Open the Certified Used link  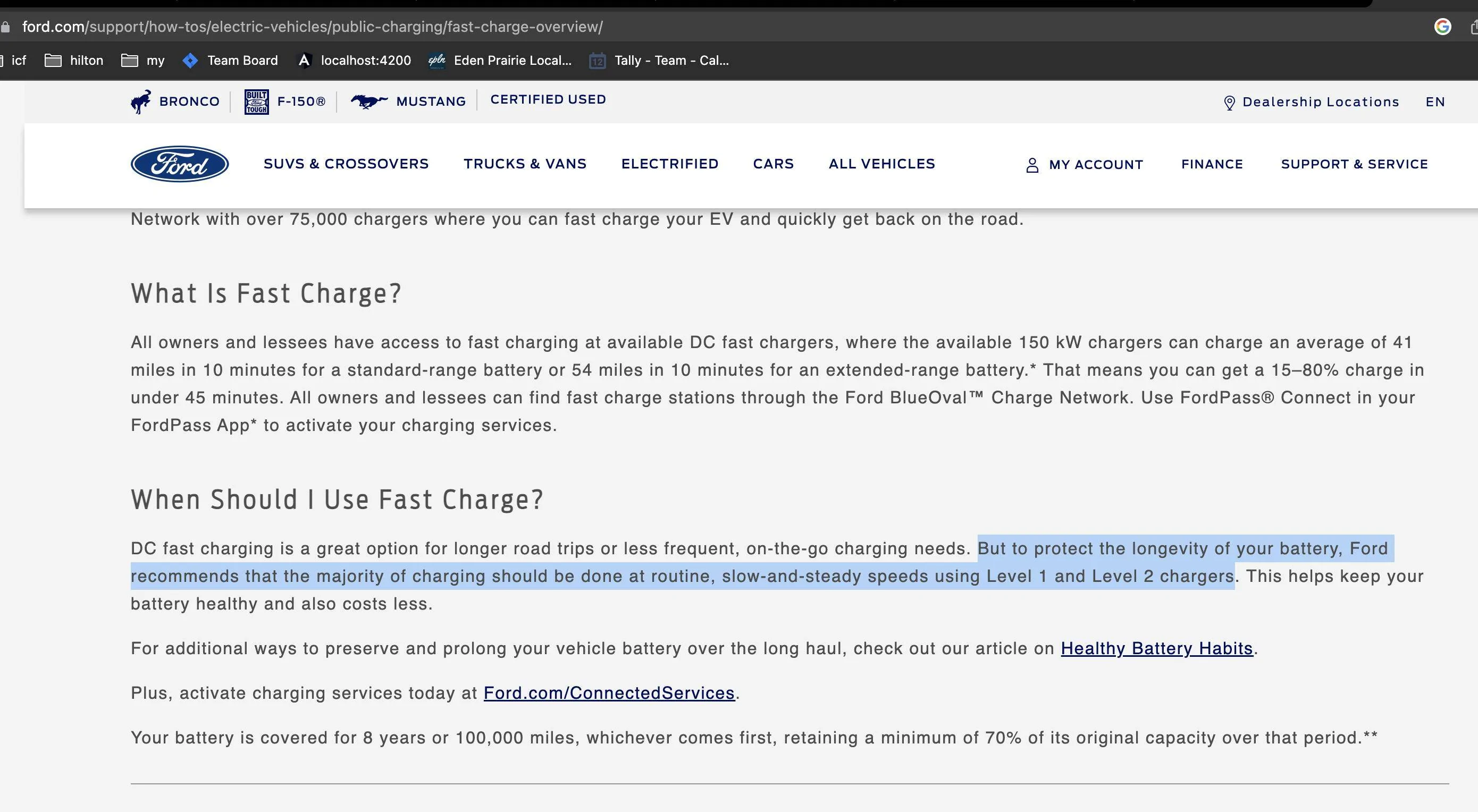(548, 100)
